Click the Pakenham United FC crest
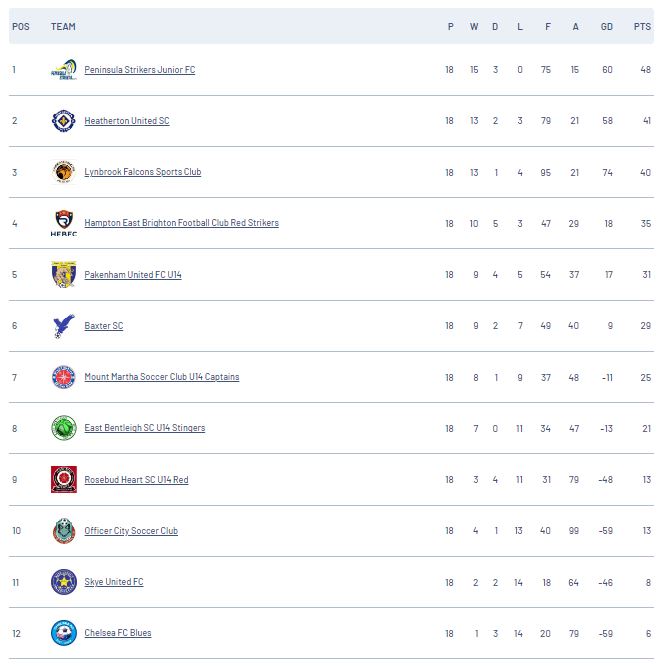668x669 pixels. point(64,274)
